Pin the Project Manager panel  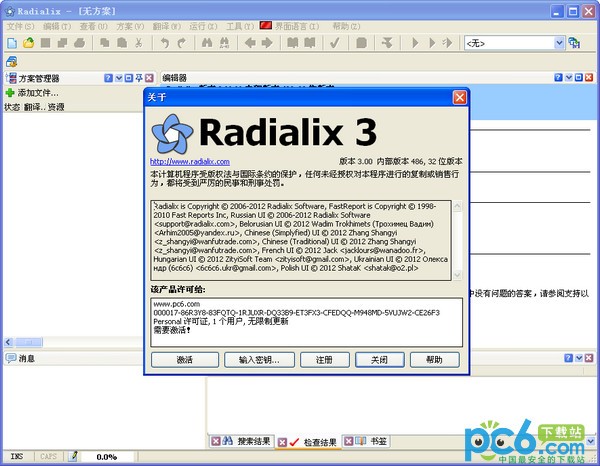(139, 78)
